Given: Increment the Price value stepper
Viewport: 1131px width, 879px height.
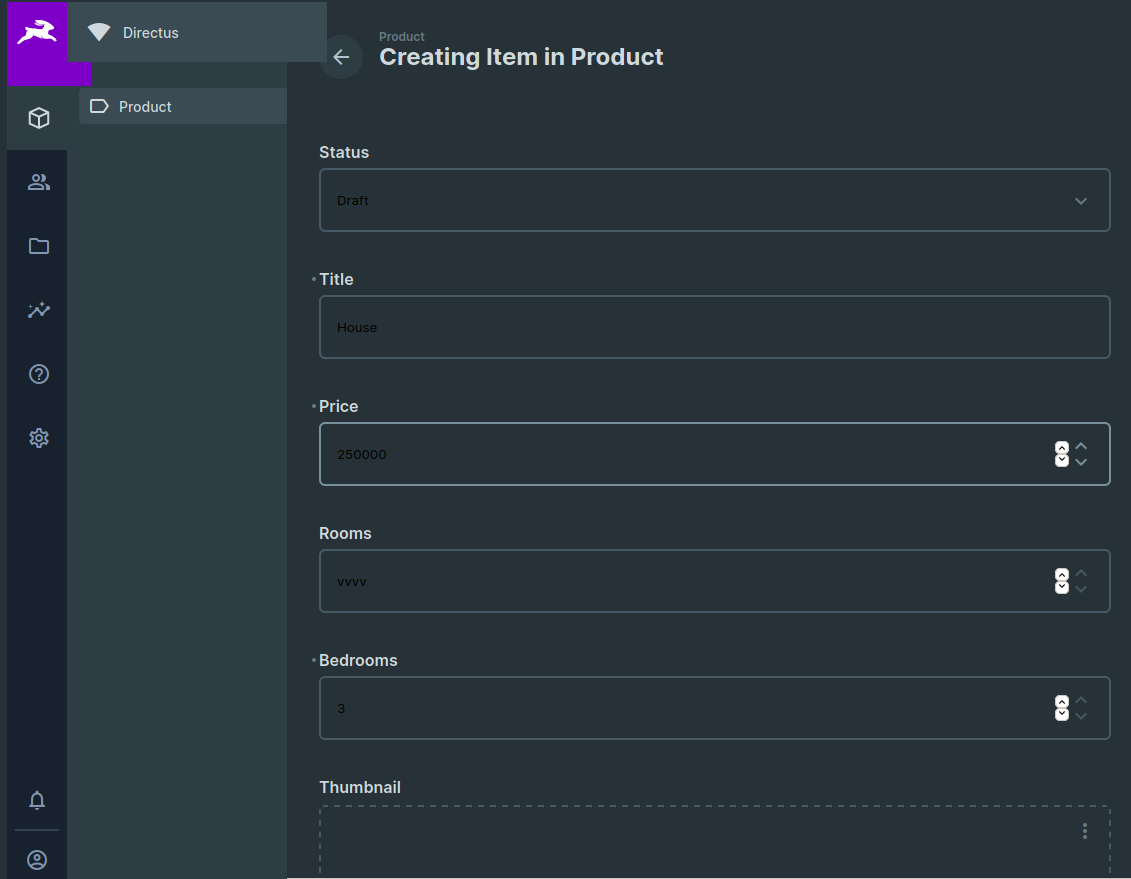Looking at the screenshot, I should (x=1080, y=447).
